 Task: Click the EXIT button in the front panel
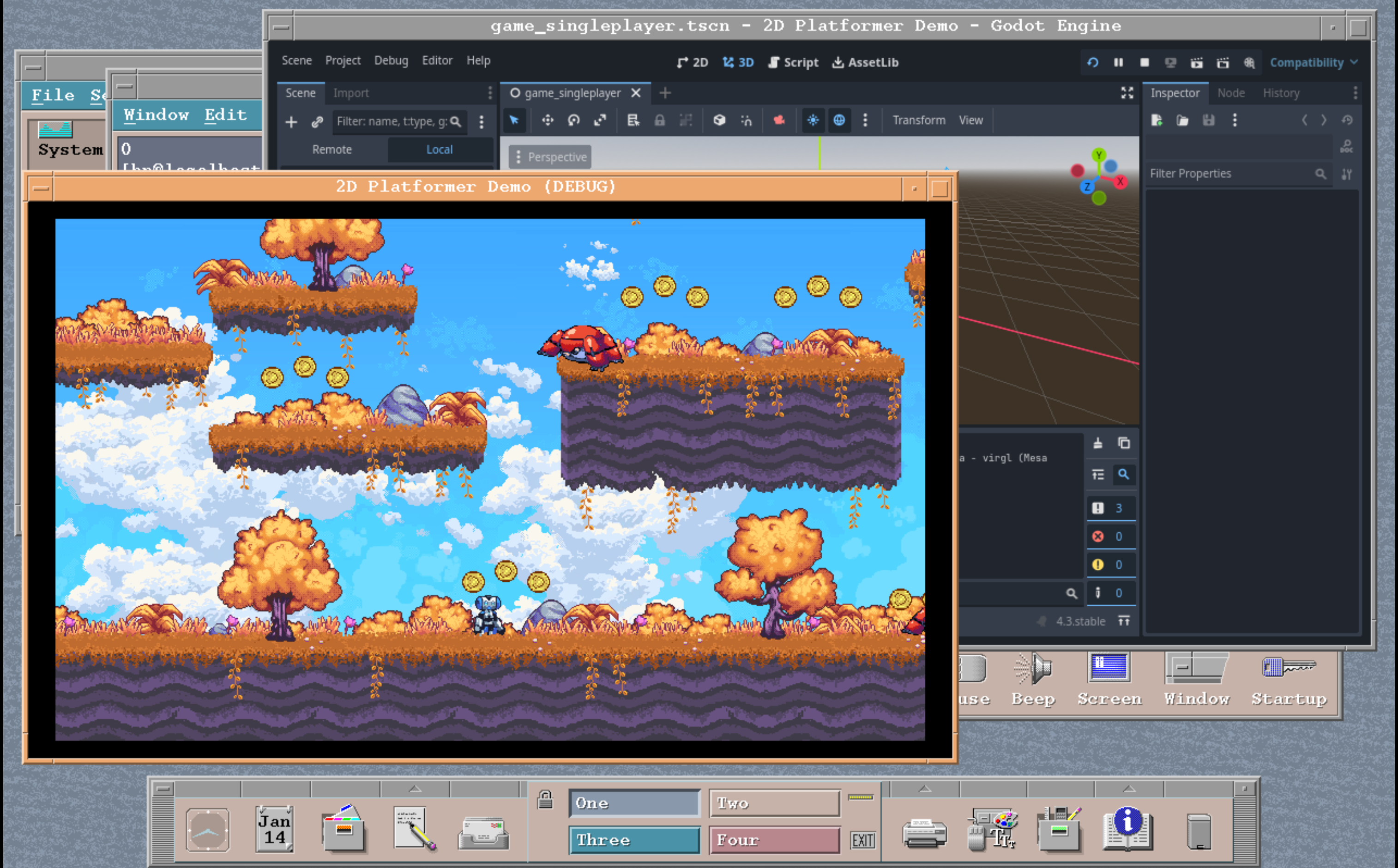862,840
